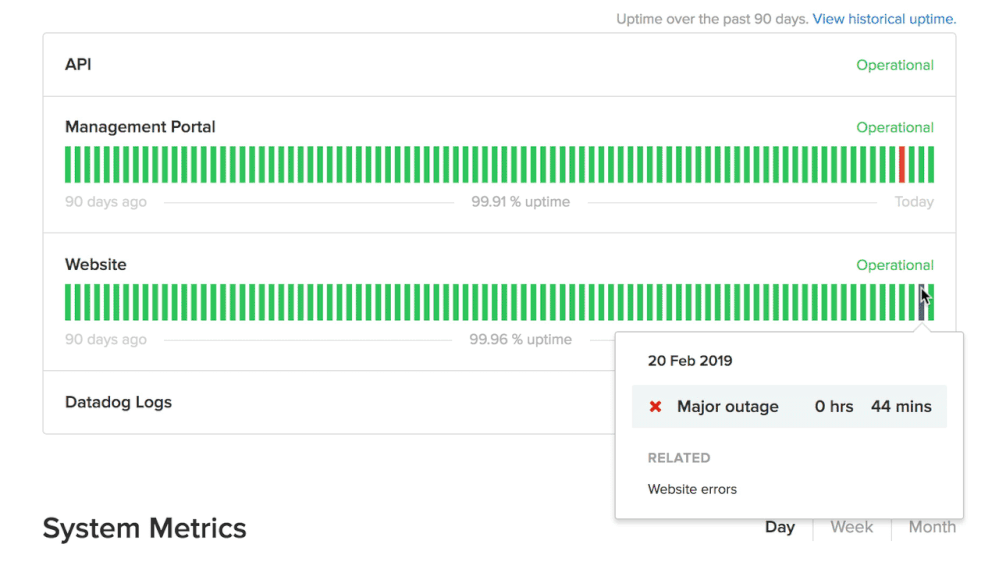The height and width of the screenshot is (562, 999).
Task: Click the Major outage label in tooltip
Action: (x=728, y=407)
